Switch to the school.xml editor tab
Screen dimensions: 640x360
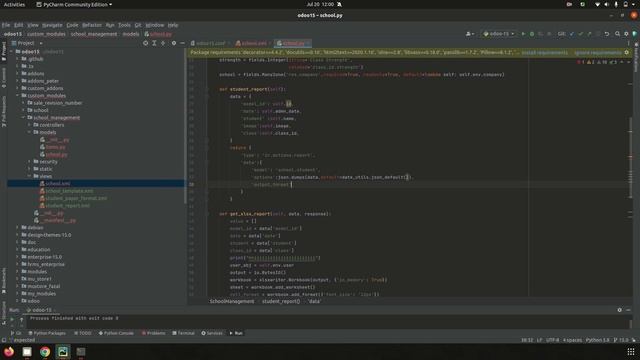pyautogui.click(x=251, y=43)
